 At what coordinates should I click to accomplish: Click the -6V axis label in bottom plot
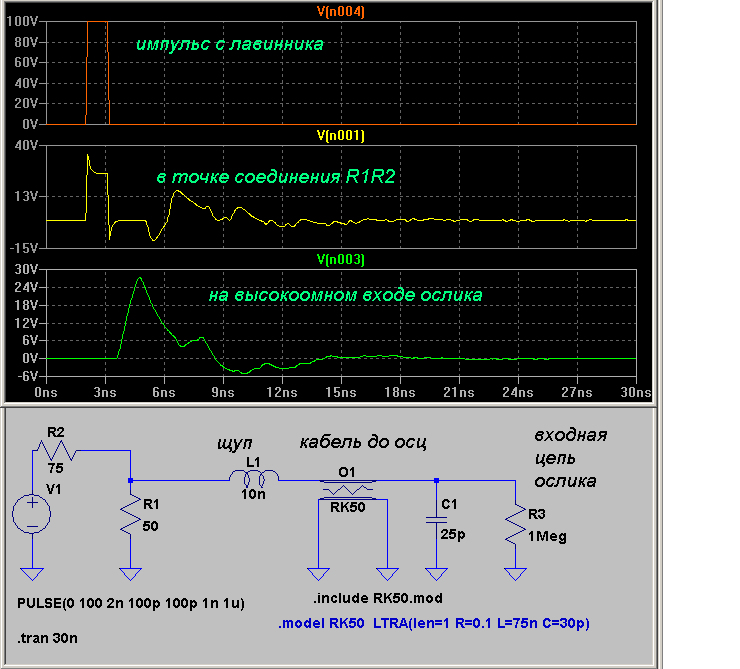[x=27, y=376]
